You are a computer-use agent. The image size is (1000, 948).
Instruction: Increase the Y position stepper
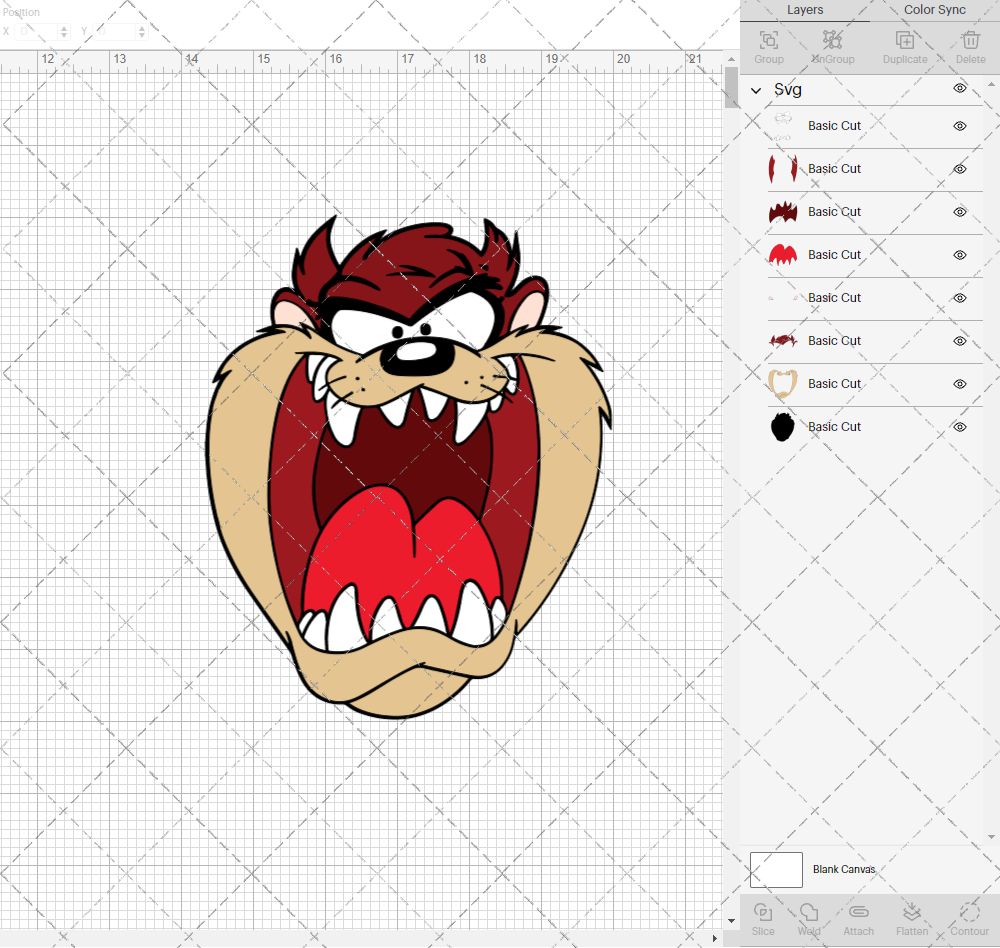point(142,27)
